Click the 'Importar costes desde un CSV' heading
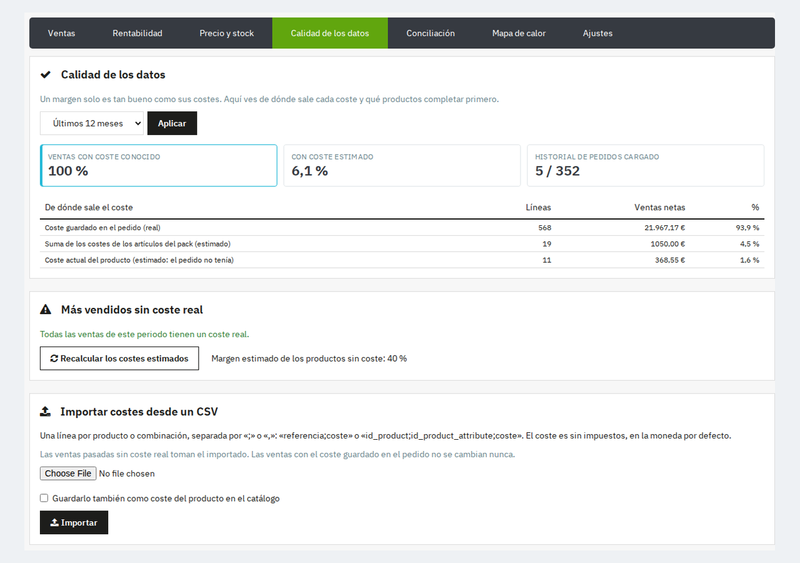800x563 pixels. pos(139,412)
